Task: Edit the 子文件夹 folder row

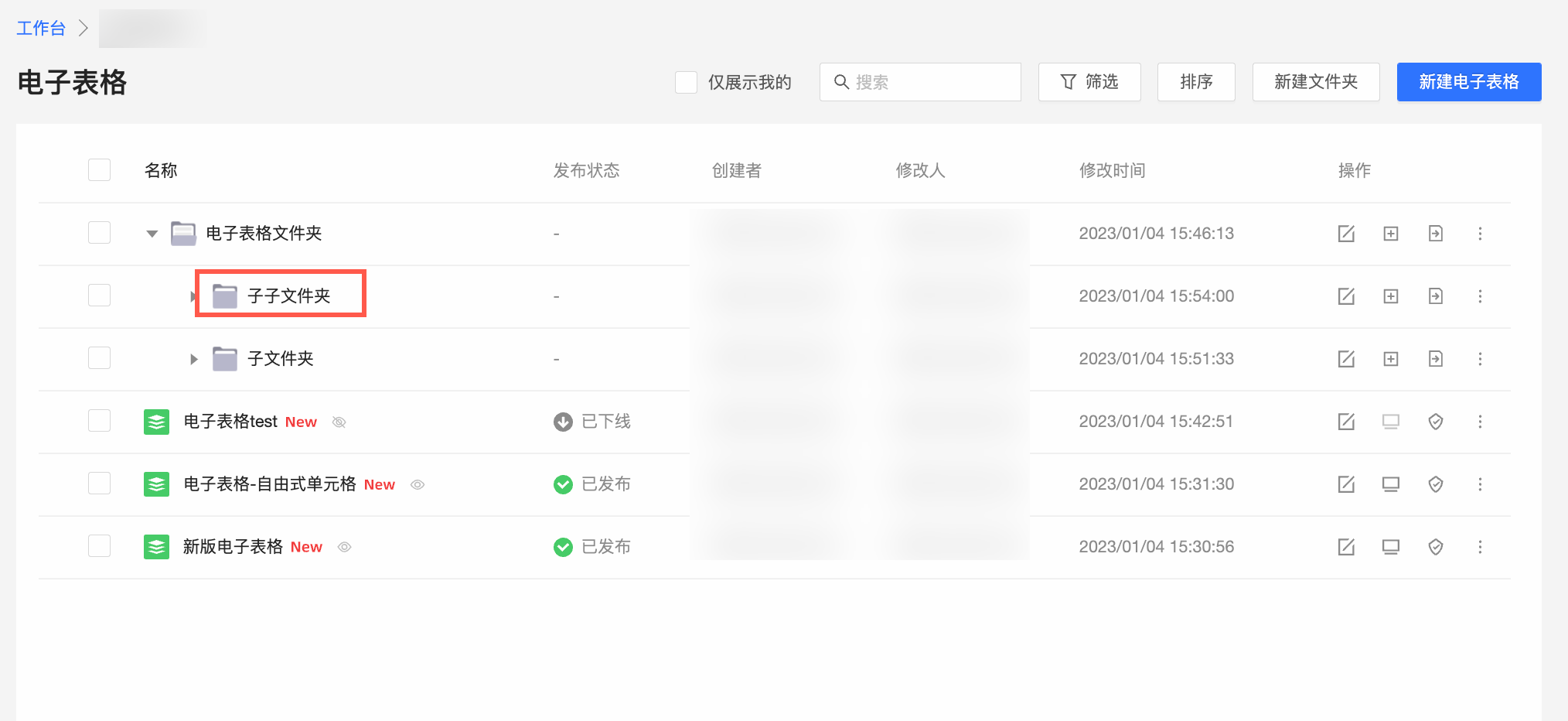Action: click(x=1346, y=359)
